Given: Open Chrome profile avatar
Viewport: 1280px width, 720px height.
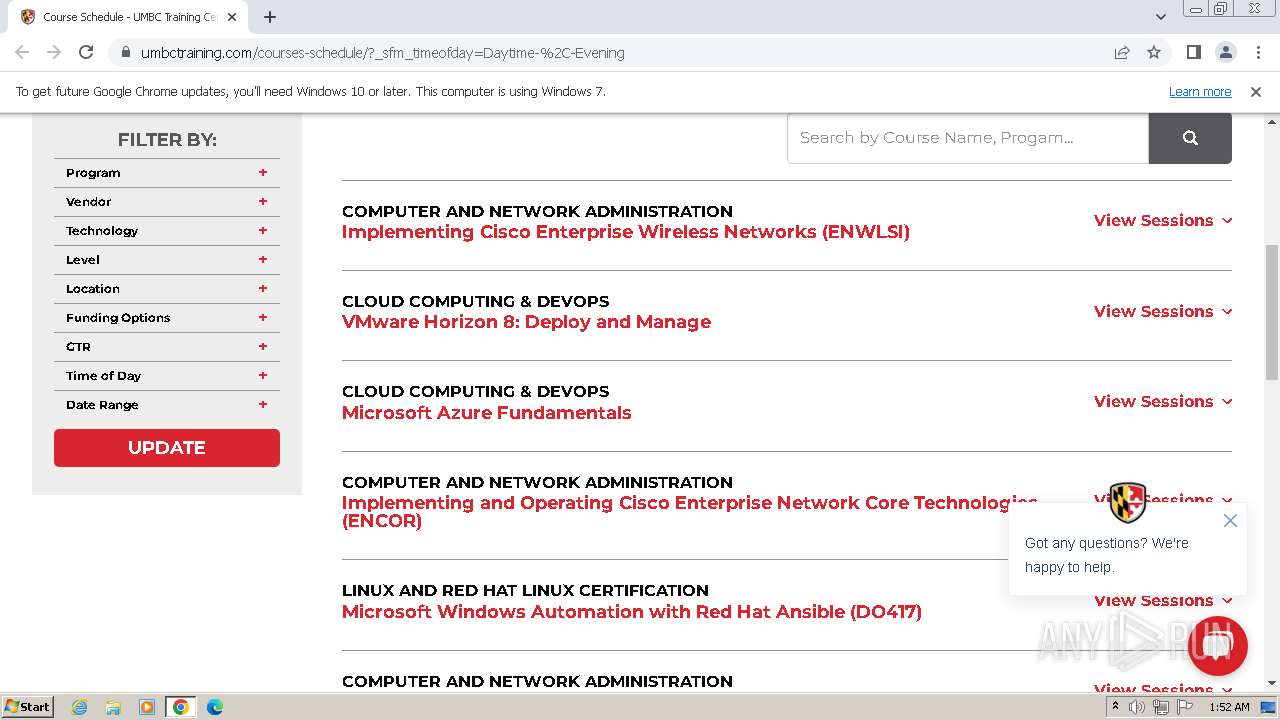Looking at the screenshot, I should click(x=1225, y=52).
